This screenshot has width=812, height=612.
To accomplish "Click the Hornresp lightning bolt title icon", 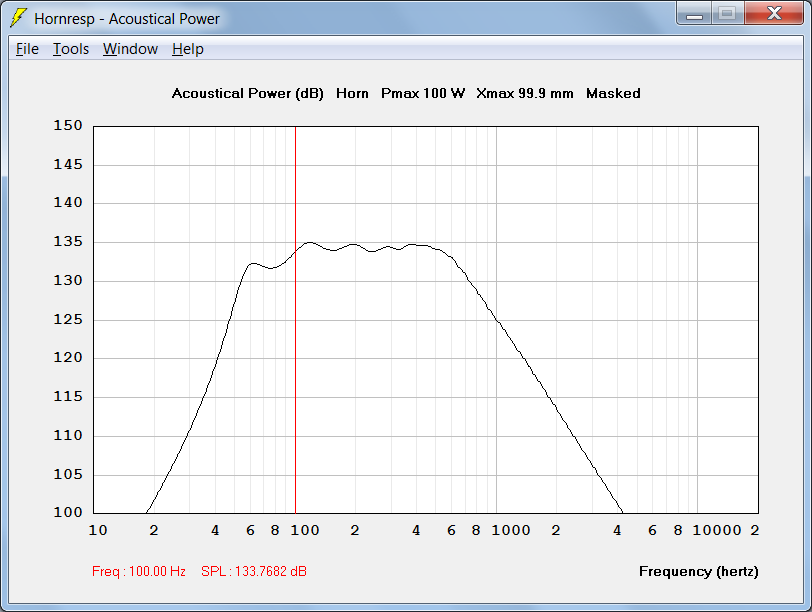I will tap(19, 18).
